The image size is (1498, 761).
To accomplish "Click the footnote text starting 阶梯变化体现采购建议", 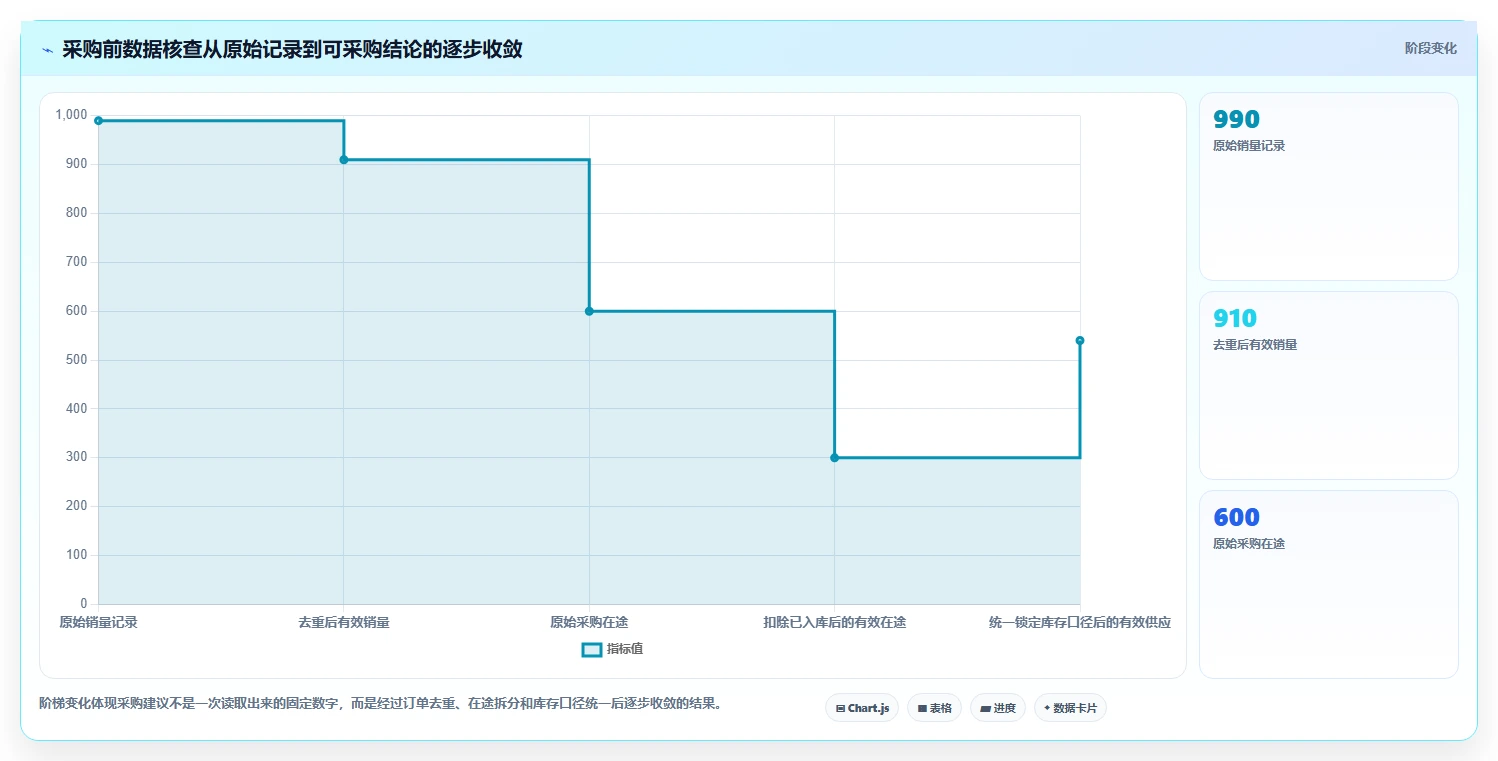I will 381,703.
